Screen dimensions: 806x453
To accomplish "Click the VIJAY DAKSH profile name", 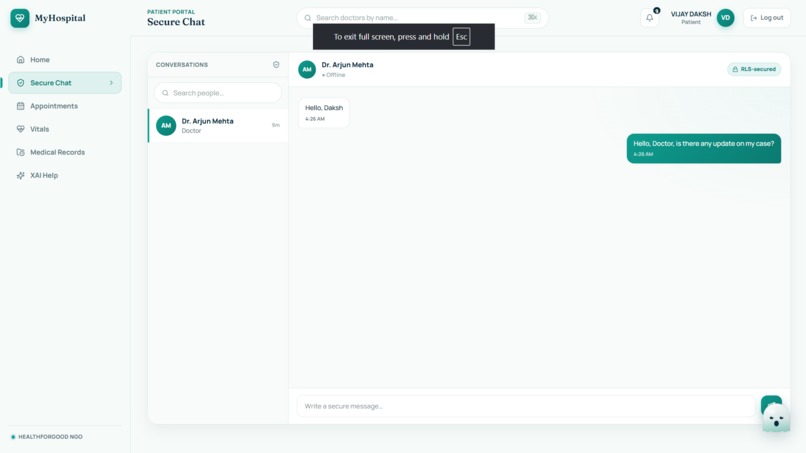I will 691,14.
